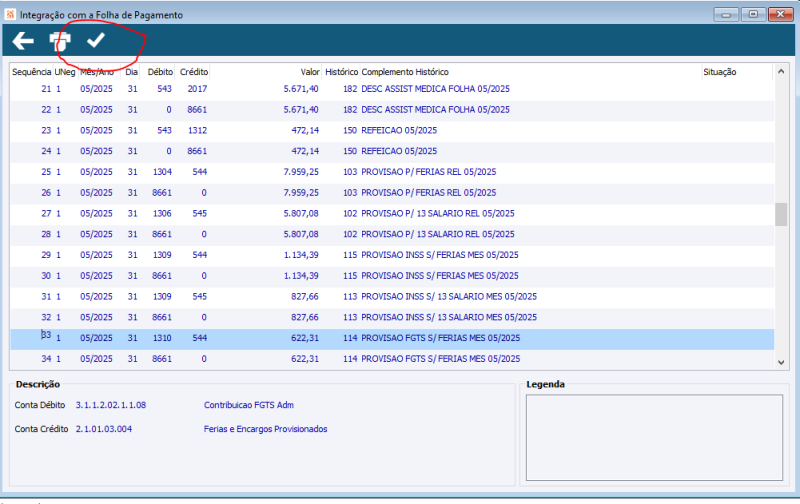Screen dimensions: 800x504
Task: Click the back arrow icon
Action: coord(23,41)
